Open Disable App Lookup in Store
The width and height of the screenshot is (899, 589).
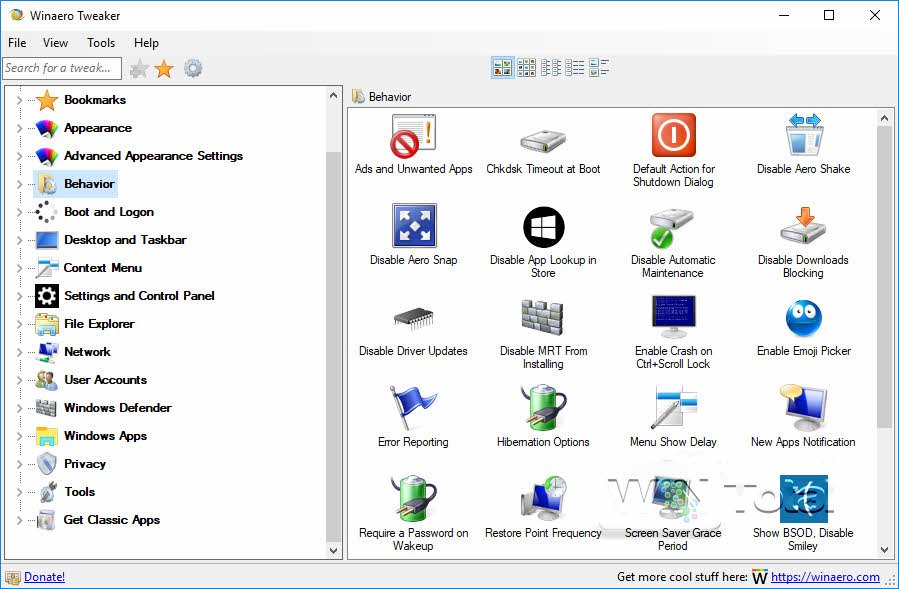point(543,242)
